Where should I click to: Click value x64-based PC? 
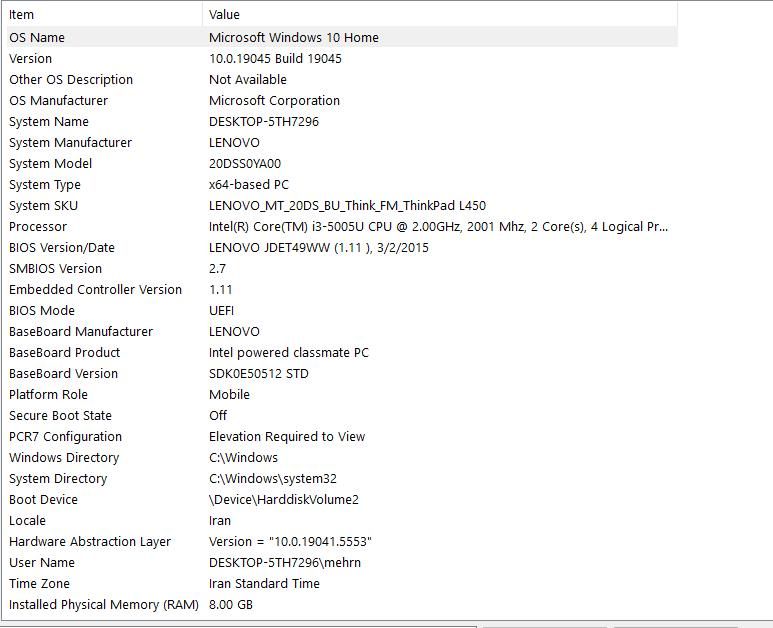pyautogui.click(x=249, y=184)
